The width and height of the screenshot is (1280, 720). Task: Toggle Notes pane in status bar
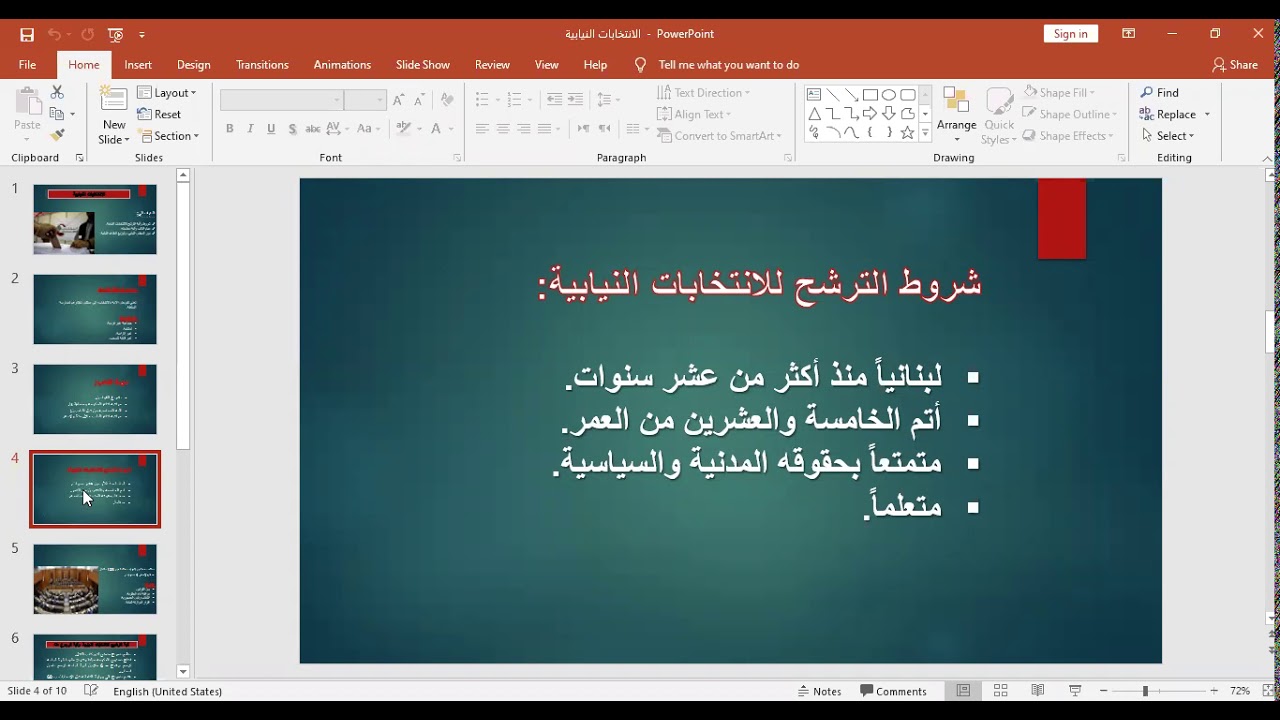coord(820,691)
